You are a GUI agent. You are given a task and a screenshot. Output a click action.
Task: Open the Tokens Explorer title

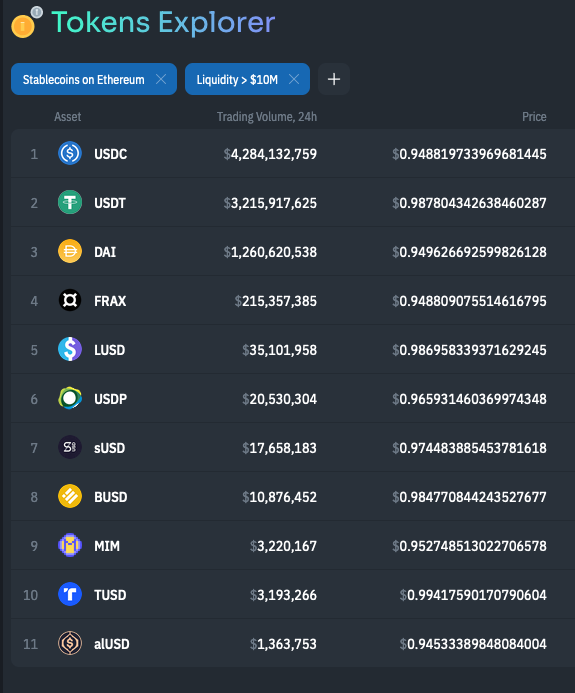(x=163, y=22)
